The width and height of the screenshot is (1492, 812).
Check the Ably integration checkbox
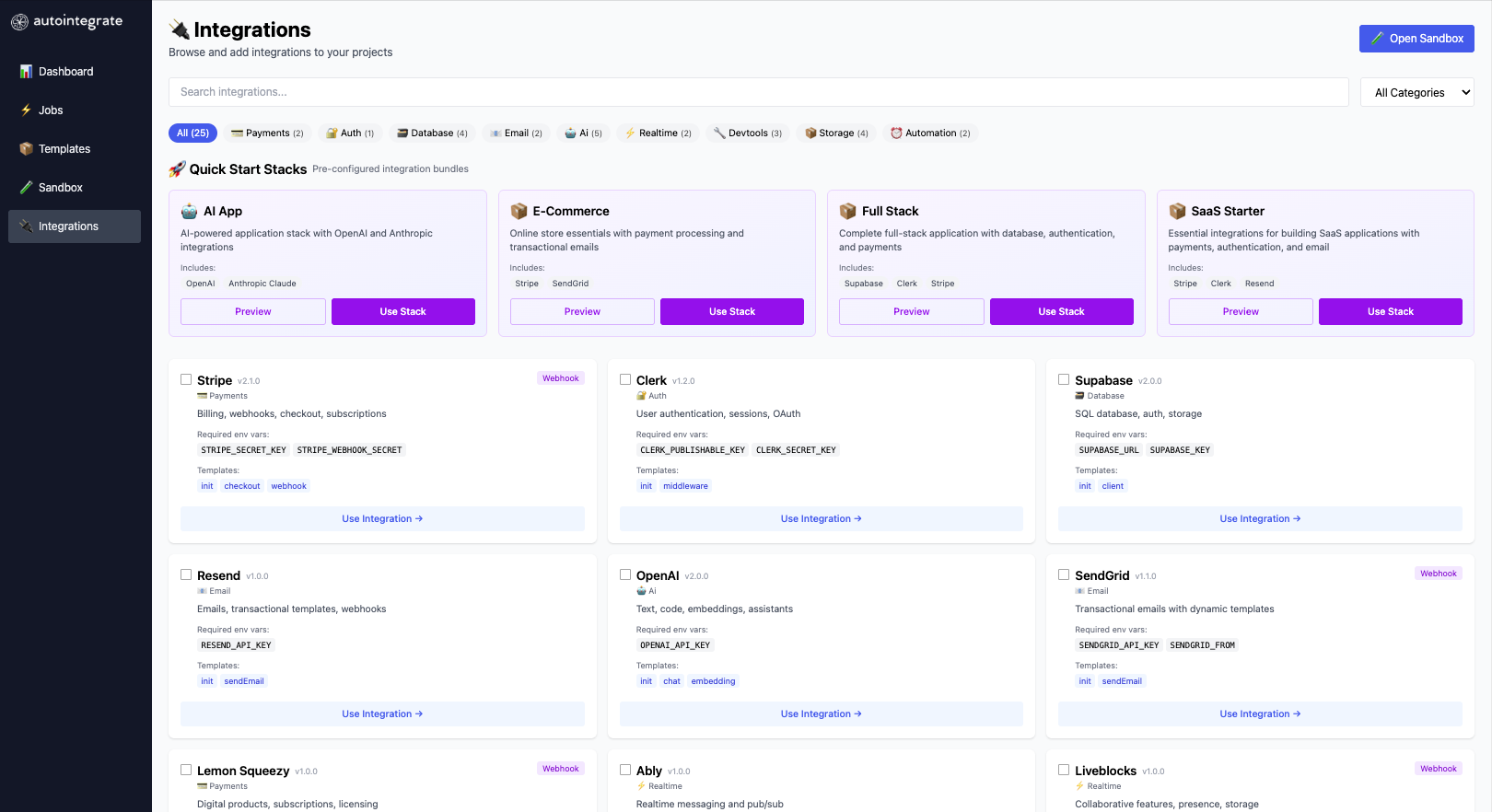click(x=625, y=770)
